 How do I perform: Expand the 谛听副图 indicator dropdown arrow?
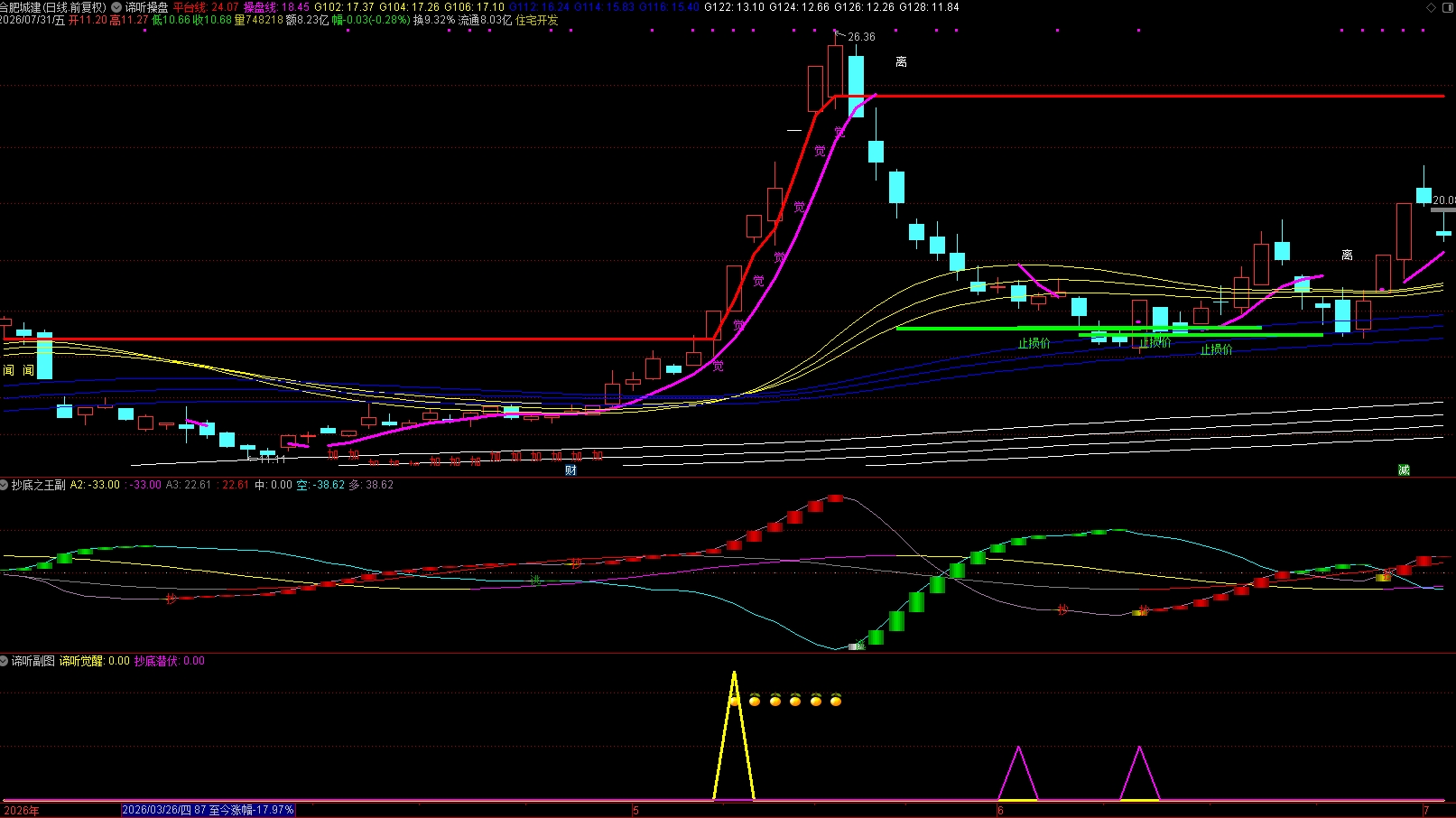[x=5, y=661]
